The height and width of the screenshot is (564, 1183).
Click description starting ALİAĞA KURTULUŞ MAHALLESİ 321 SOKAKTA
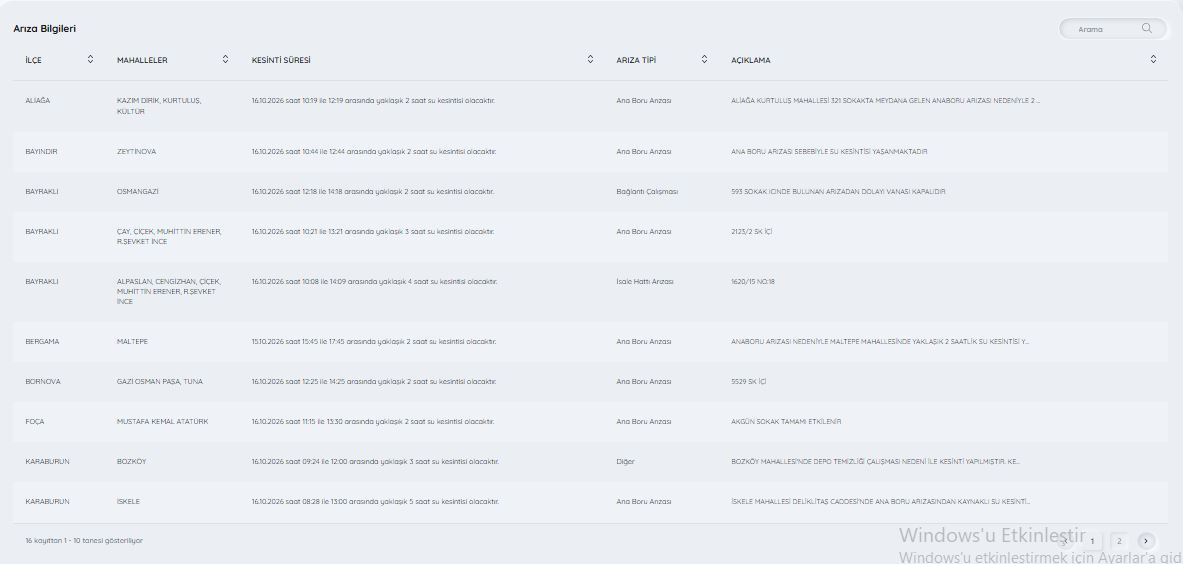click(x=885, y=100)
